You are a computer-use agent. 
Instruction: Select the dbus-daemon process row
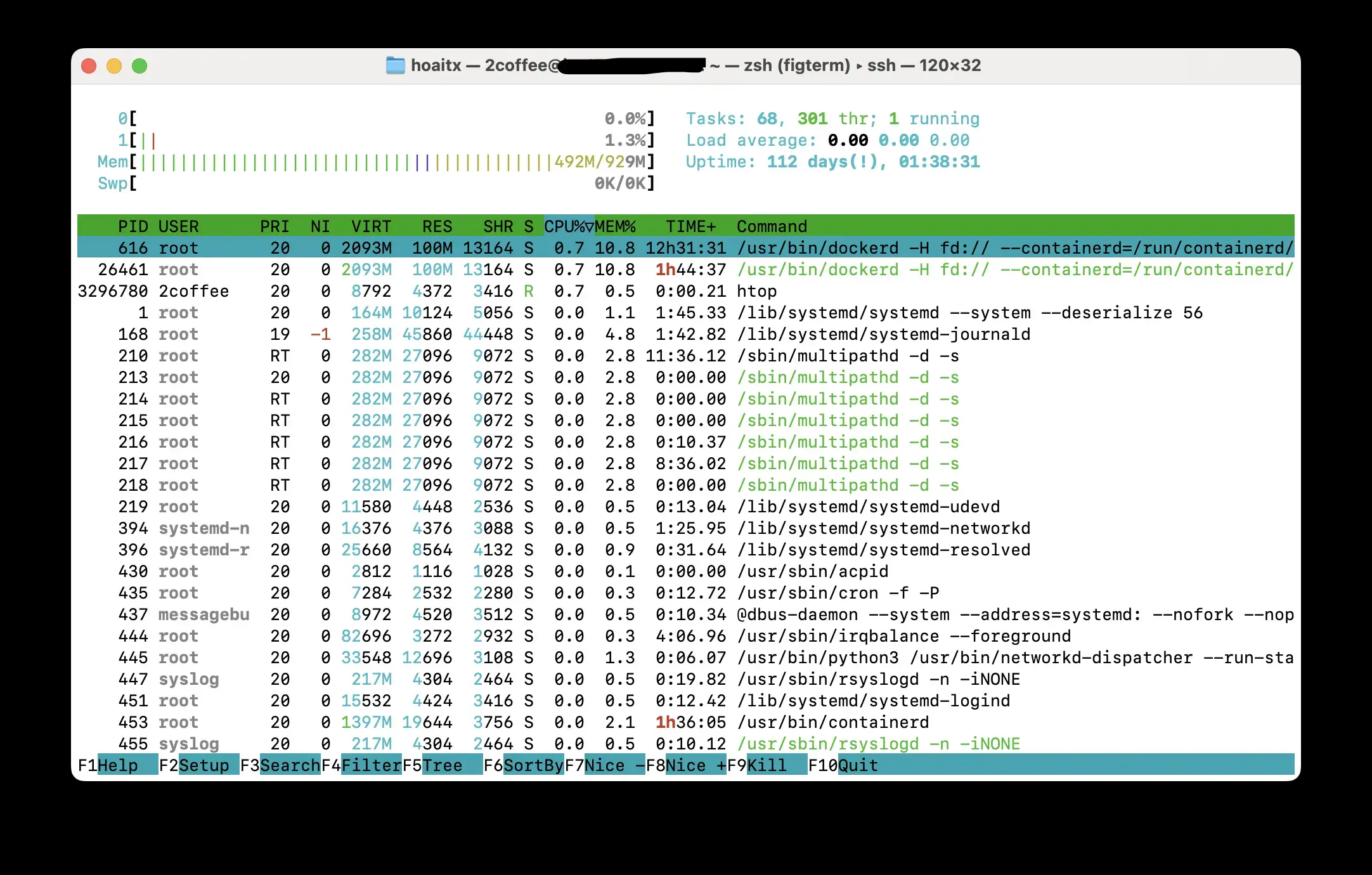(685, 614)
